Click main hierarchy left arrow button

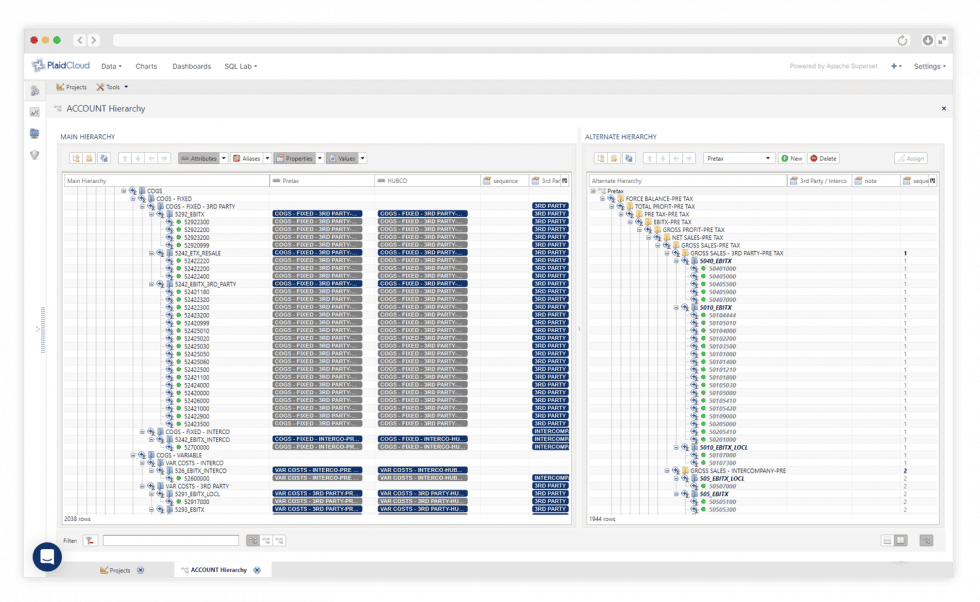coord(151,159)
